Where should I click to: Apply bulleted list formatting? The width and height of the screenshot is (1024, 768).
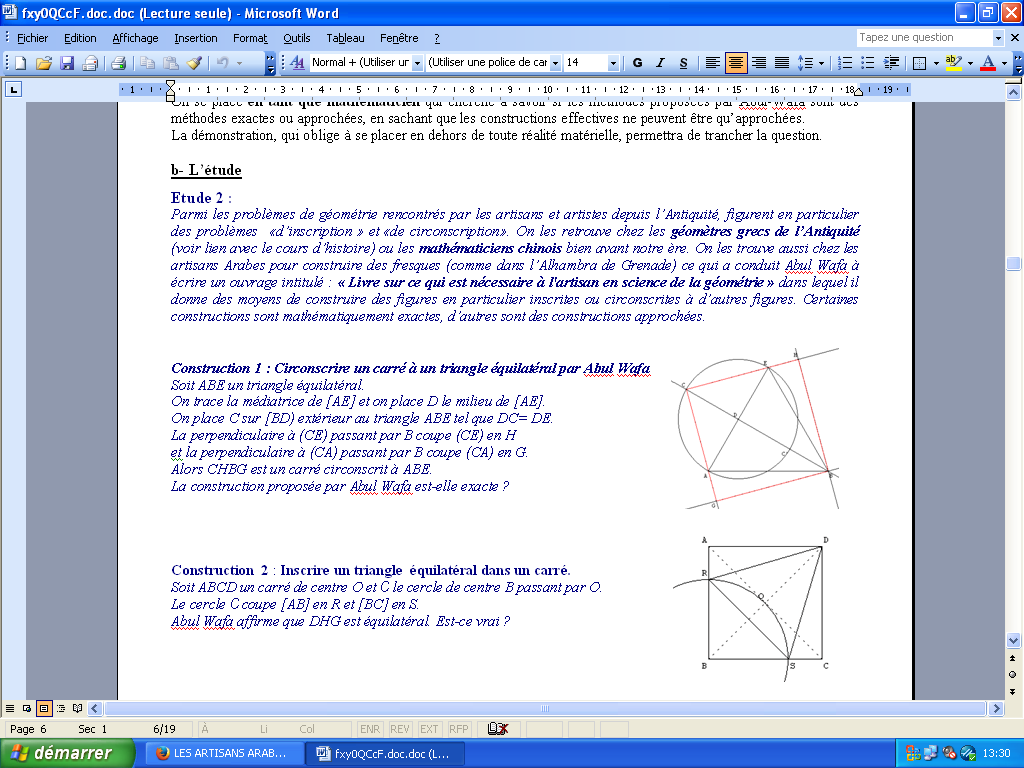869,63
